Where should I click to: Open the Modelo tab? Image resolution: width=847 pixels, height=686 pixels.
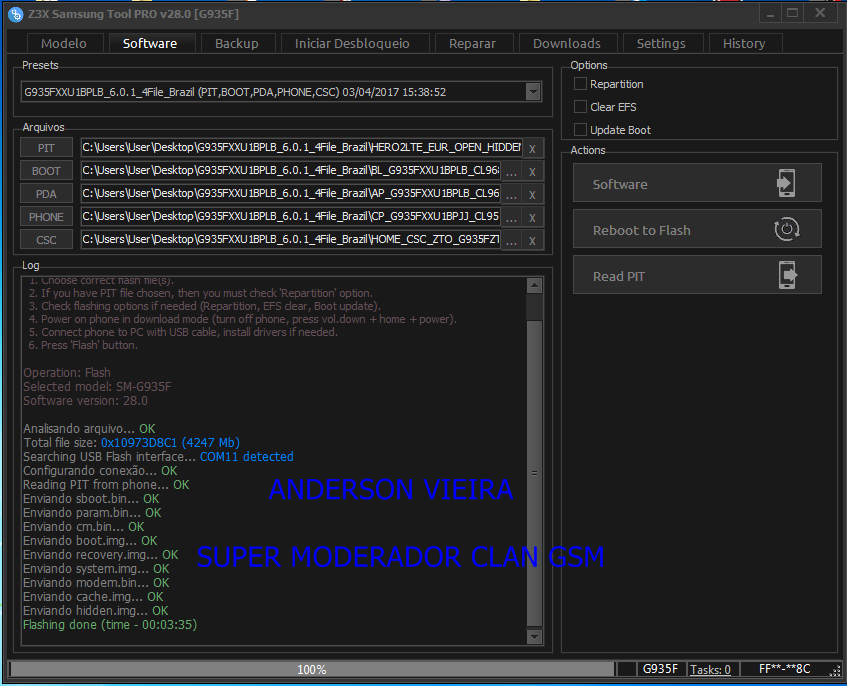pos(64,43)
